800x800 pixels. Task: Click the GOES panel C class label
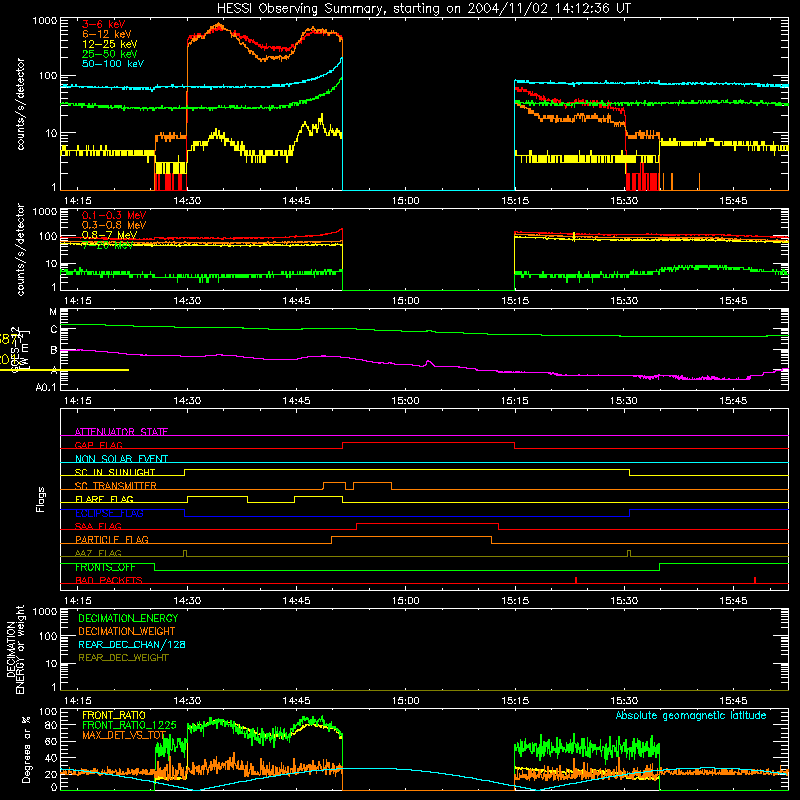(54, 330)
